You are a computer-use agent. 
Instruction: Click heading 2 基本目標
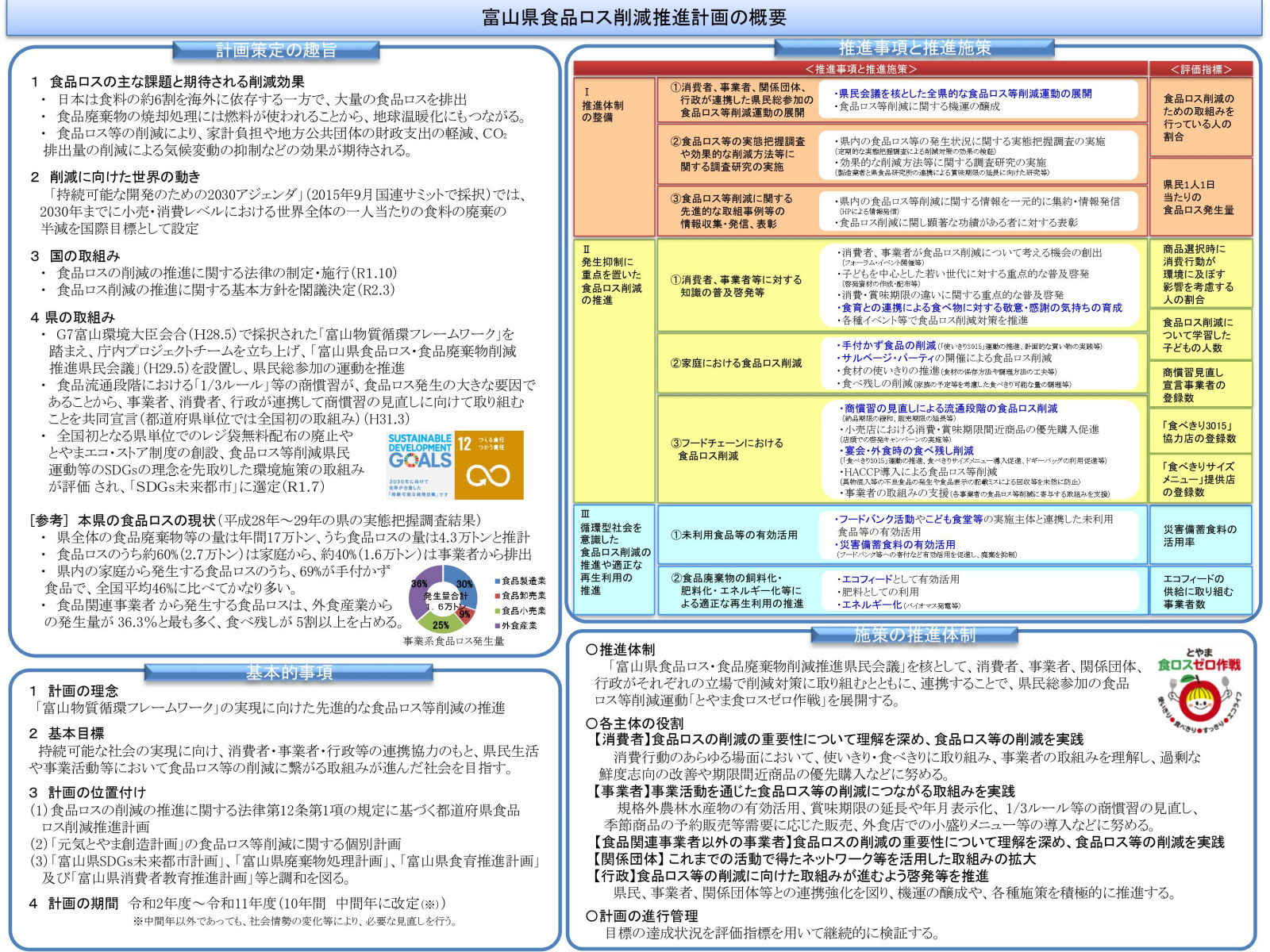(67, 733)
